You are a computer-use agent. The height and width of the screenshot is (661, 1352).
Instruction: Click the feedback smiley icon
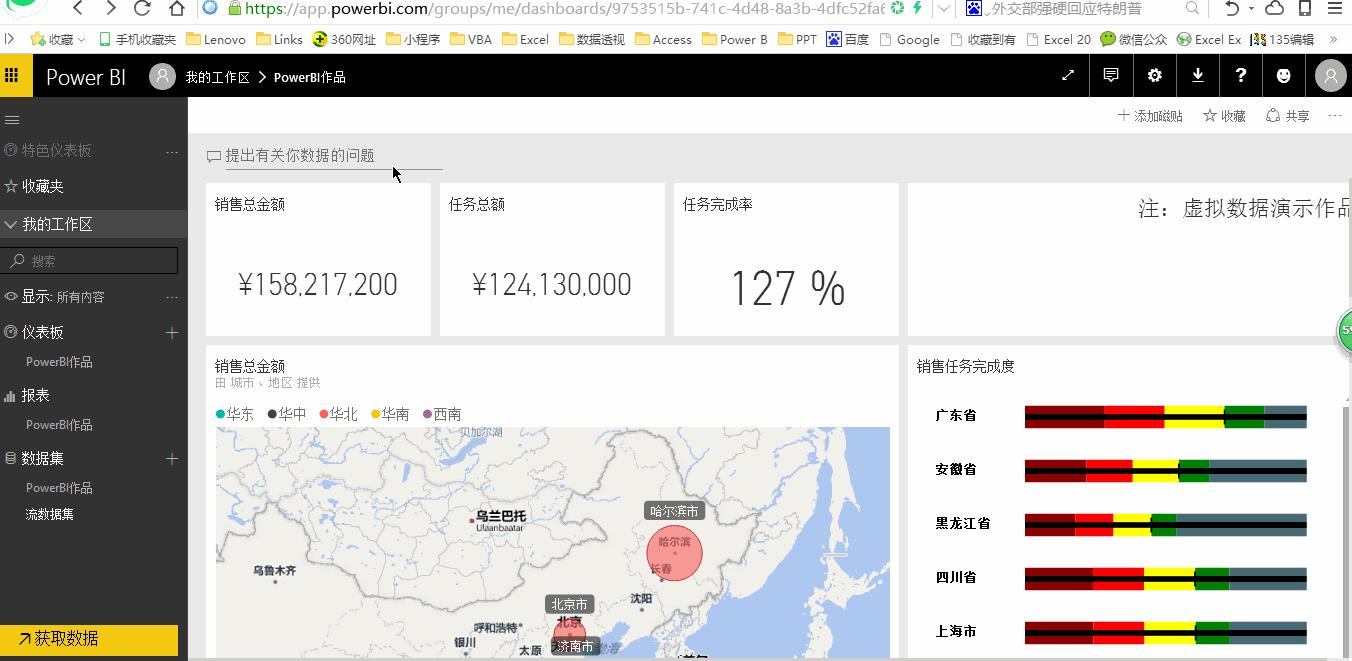click(x=1284, y=75)
